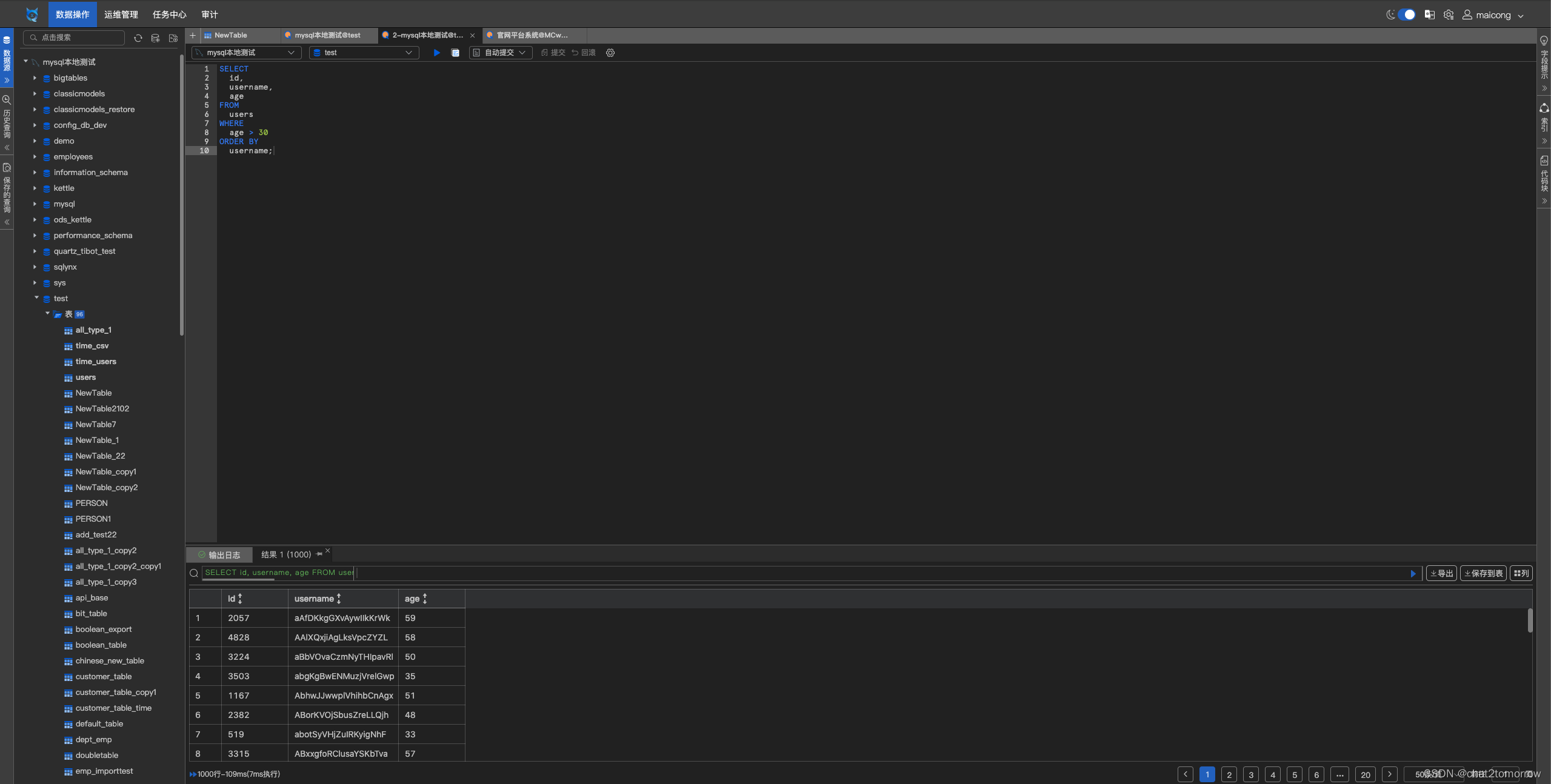The image size is (1551, 784).
Task: Click the 导出 button in results toolbar
Action: (x=1441, y=573)
